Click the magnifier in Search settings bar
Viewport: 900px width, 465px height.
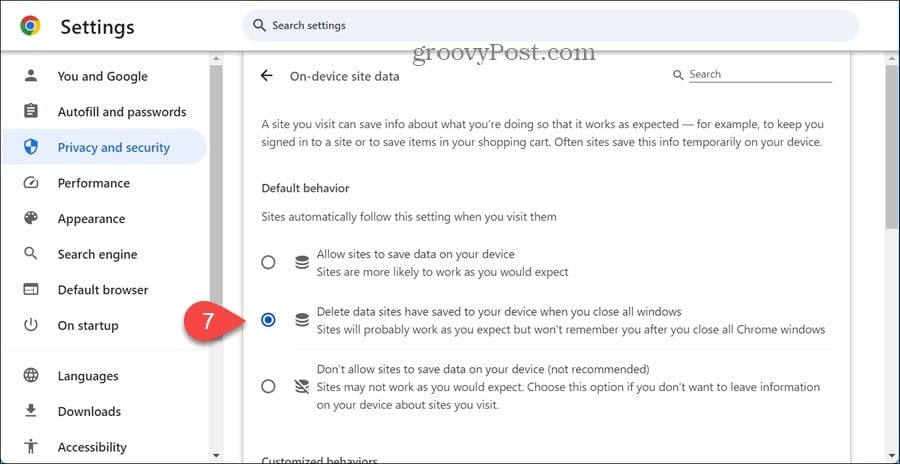(x=259, y=26)
